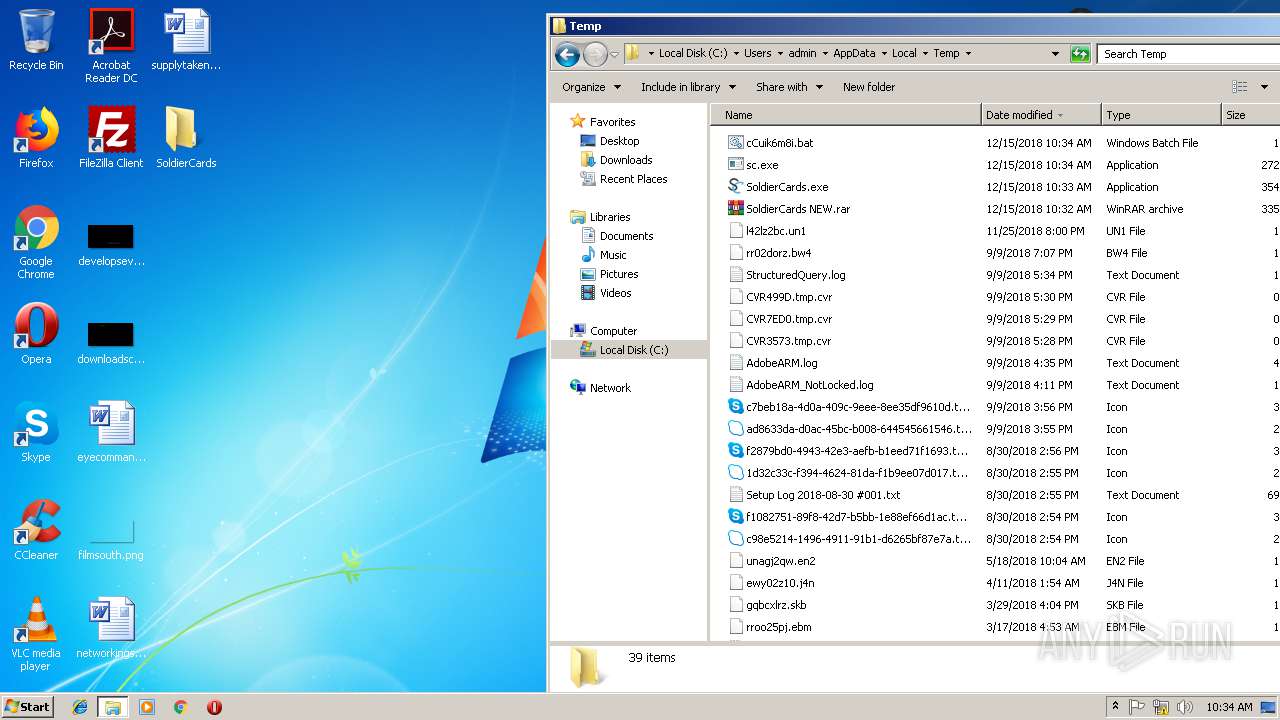The image size is (1280, 720).
Task: Open the Opera browser desktop icon
Action: pos(36,334)
